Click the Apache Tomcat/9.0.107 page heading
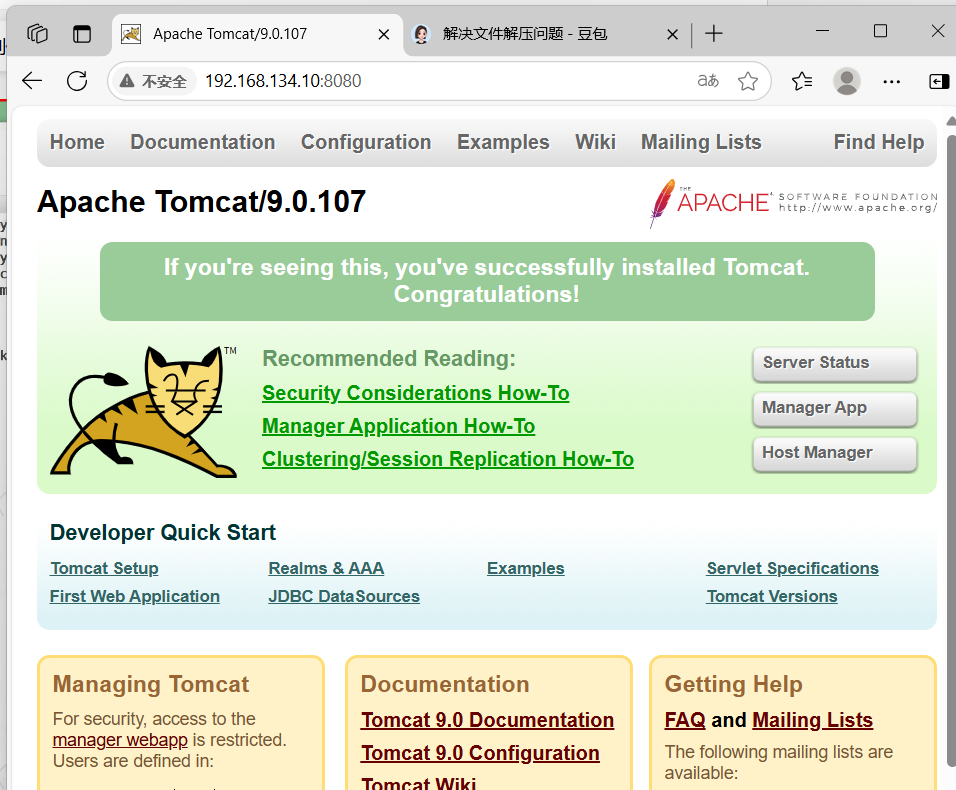Viewport: 956px width, 790px height. (x=201, y=202)
